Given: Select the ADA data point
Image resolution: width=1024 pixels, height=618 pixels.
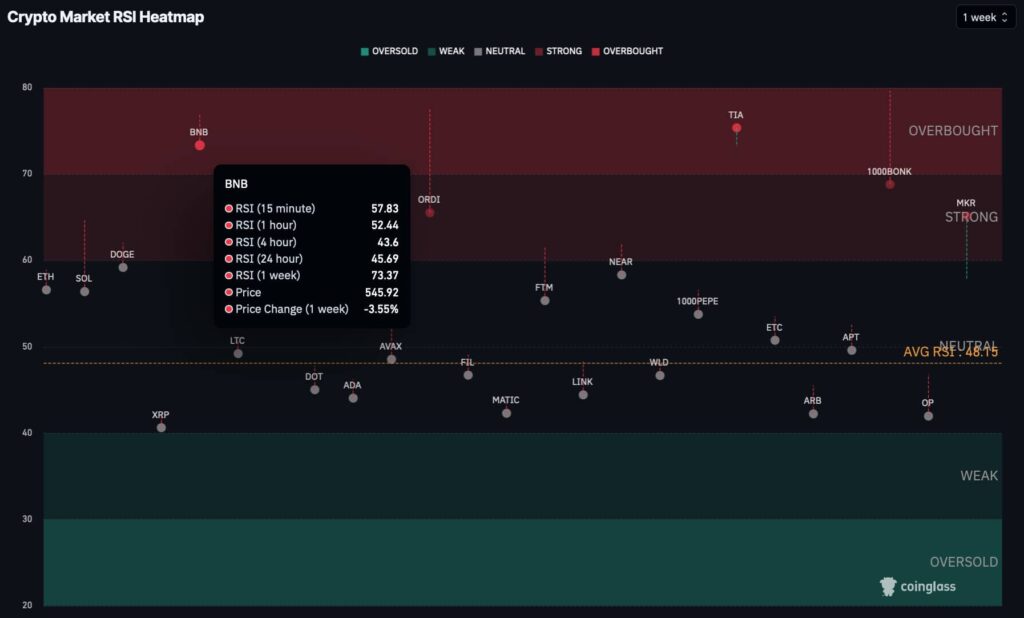Looking at the screenshot, I should [353, 398].
